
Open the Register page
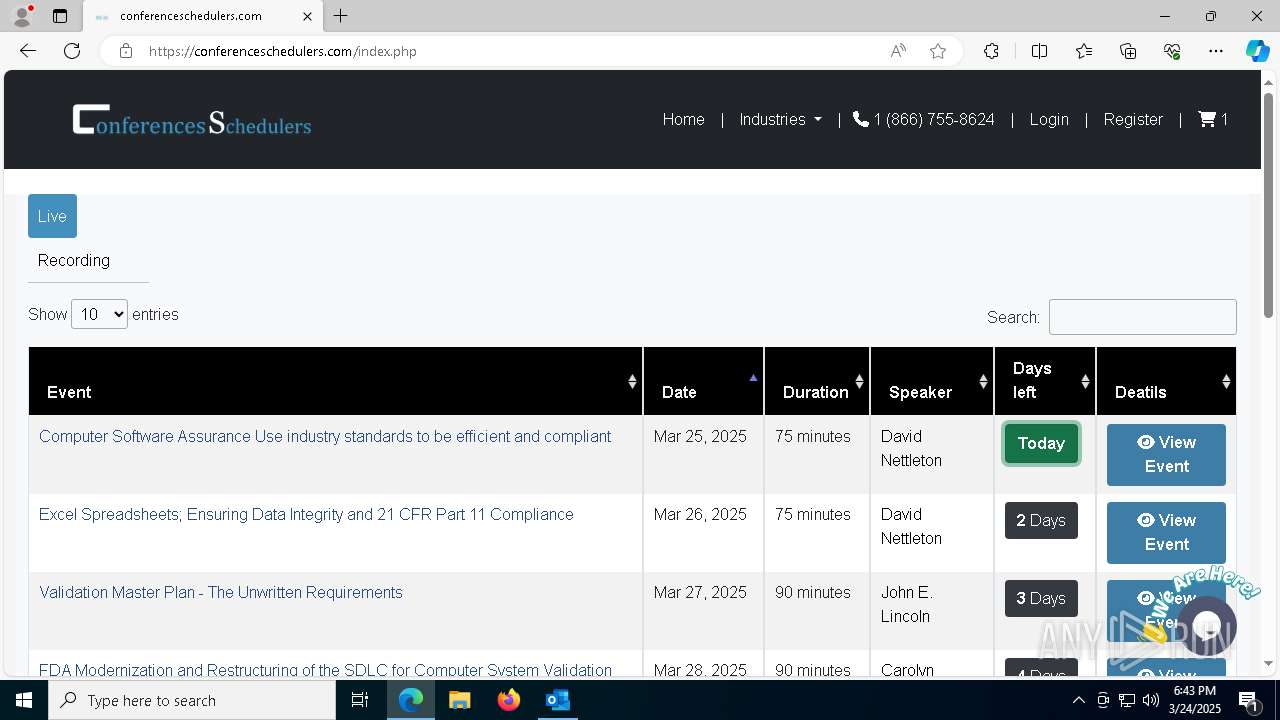[x=1133, y=119]
